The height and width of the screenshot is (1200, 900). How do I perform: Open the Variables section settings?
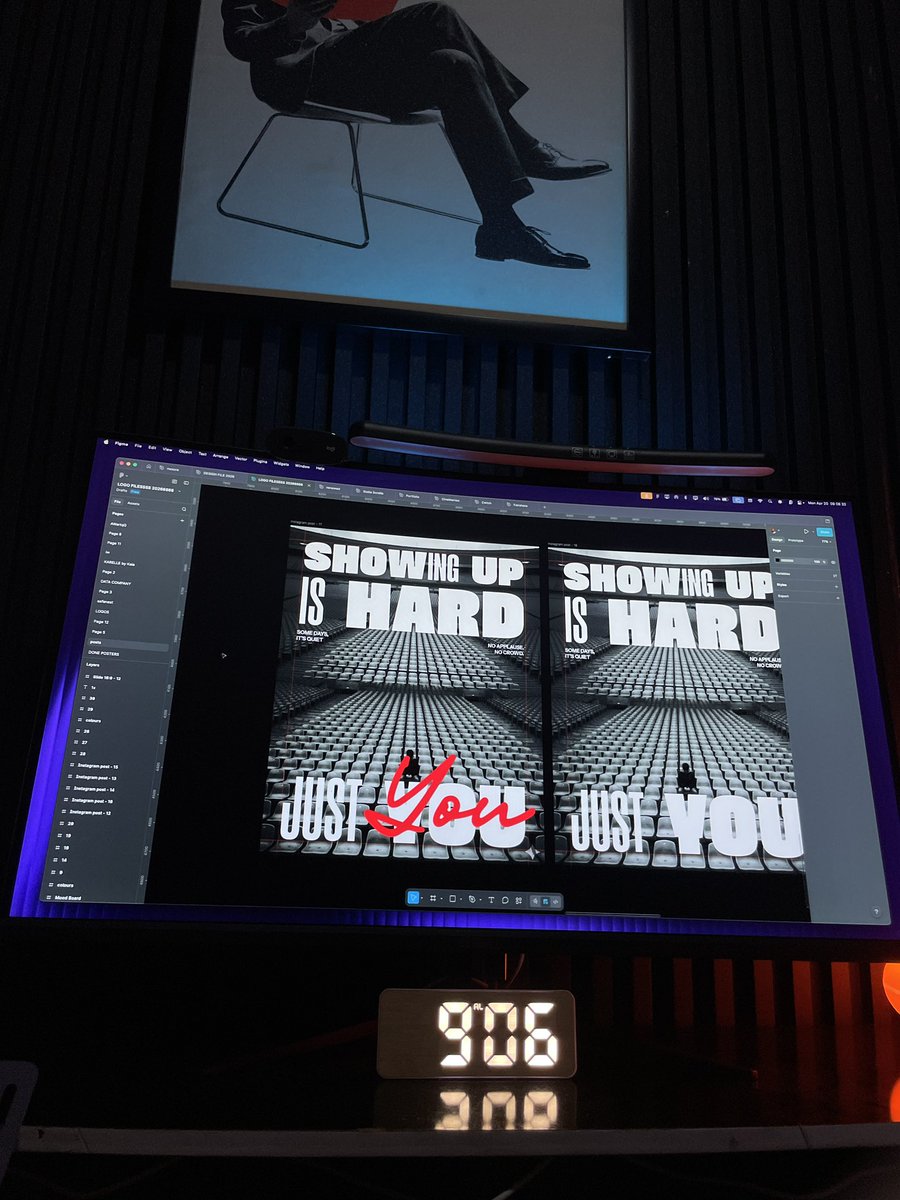pyautogui.click(x=835, y=575)
